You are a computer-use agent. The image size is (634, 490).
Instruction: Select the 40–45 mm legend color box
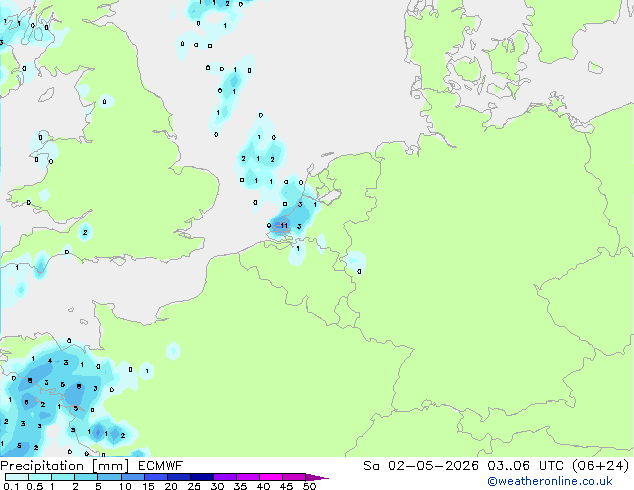coord(271,477)
